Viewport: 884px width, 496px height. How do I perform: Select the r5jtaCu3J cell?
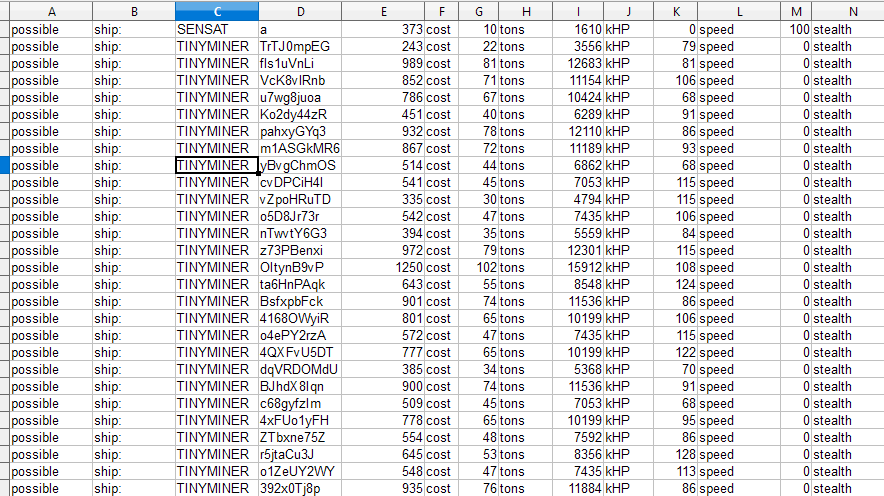point(300,454)
